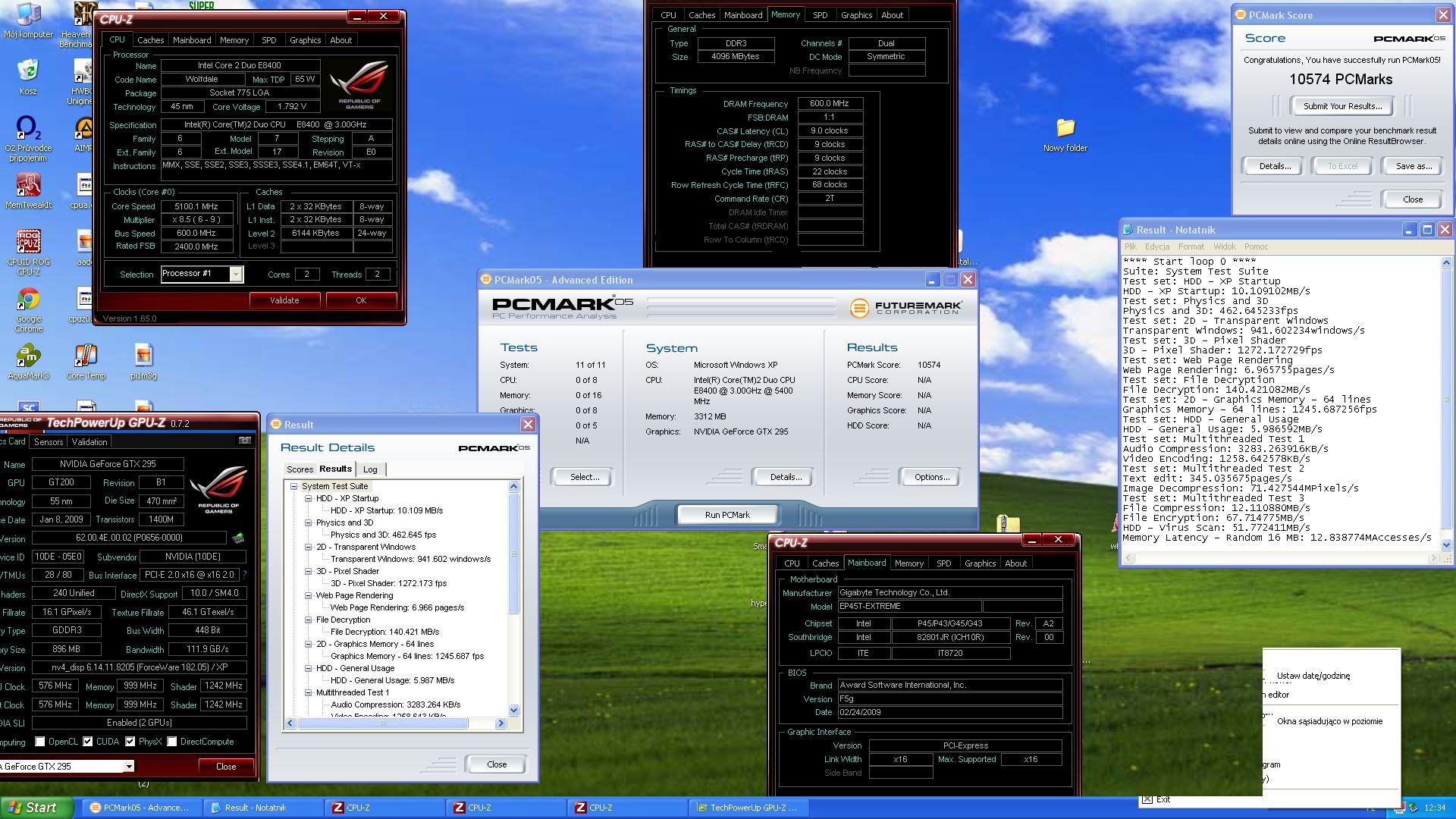Toggle the CUDA checkbox in GPU-Z
This screenshot has width=1456, height=819.
(88, 742)
